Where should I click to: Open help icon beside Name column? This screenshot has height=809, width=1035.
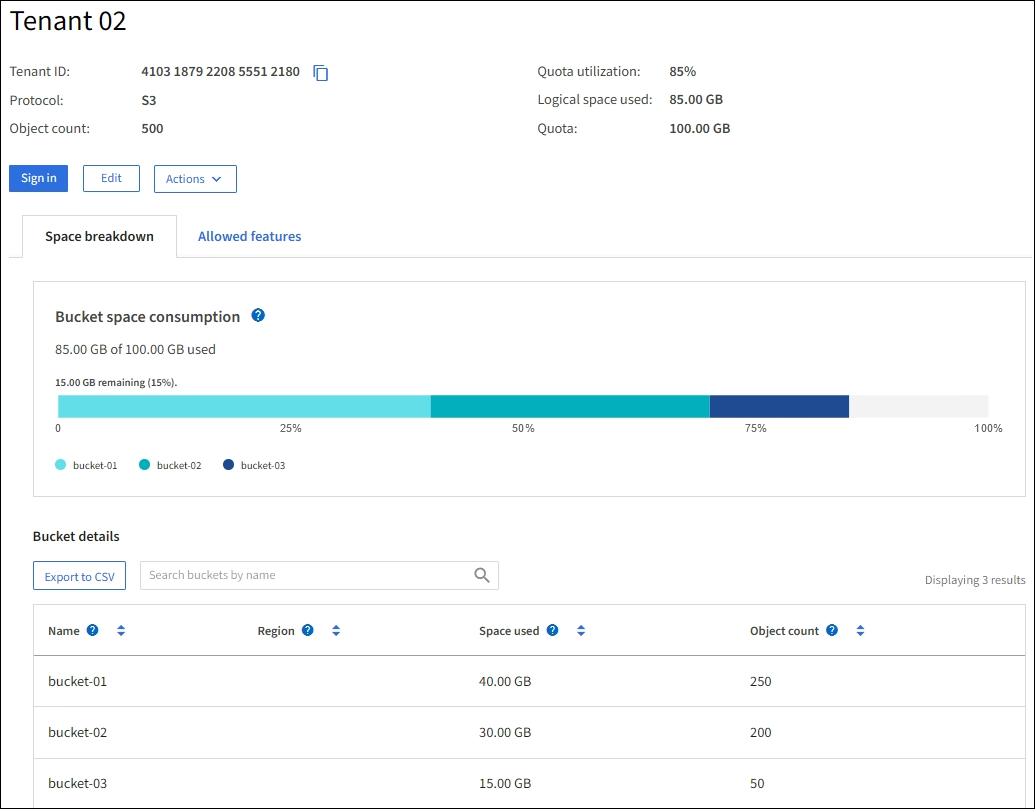[x=93, y=631]
